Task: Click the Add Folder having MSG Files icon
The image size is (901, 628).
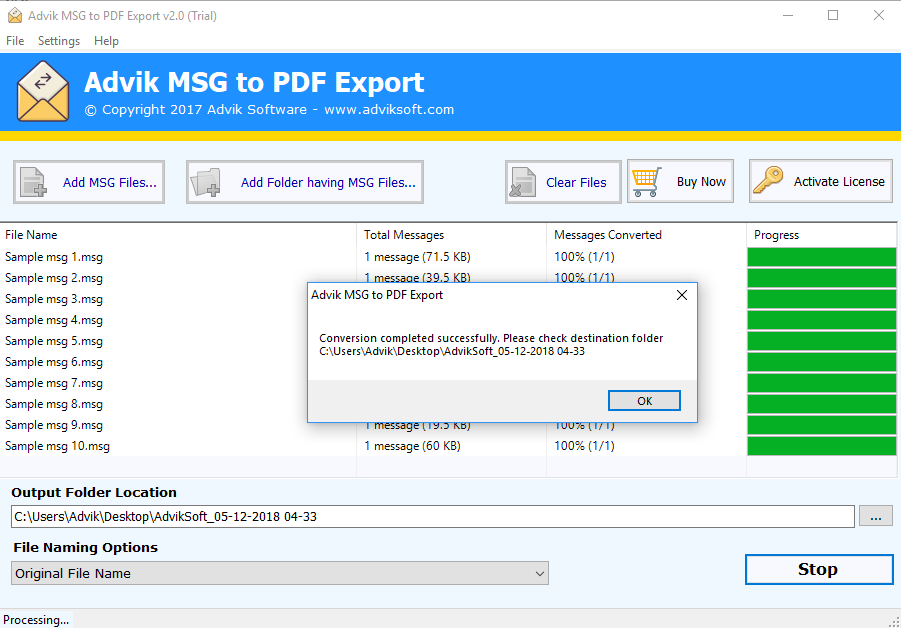Action: click(x=206, y=182)
